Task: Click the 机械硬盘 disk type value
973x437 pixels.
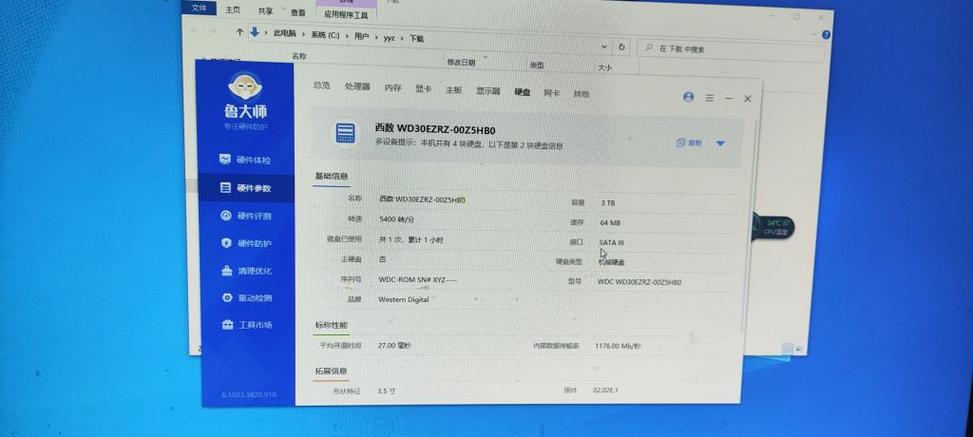Action: point(612,262)
